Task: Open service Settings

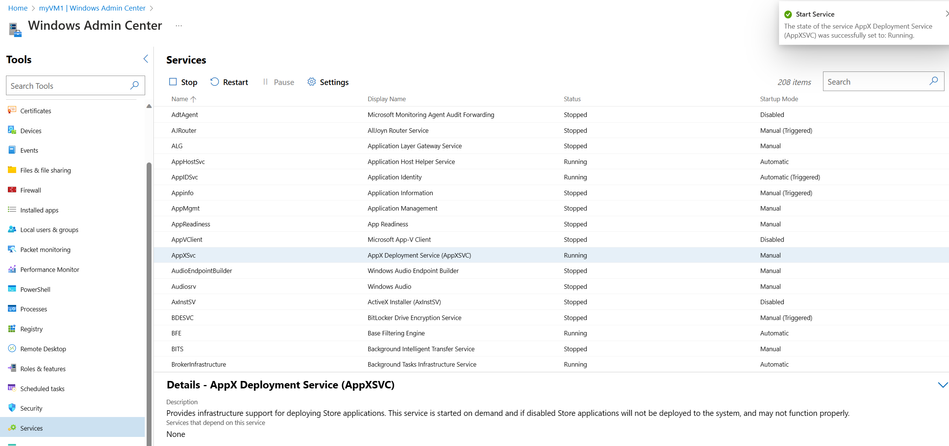Action: pyautogui.click(x=327, y=82)
